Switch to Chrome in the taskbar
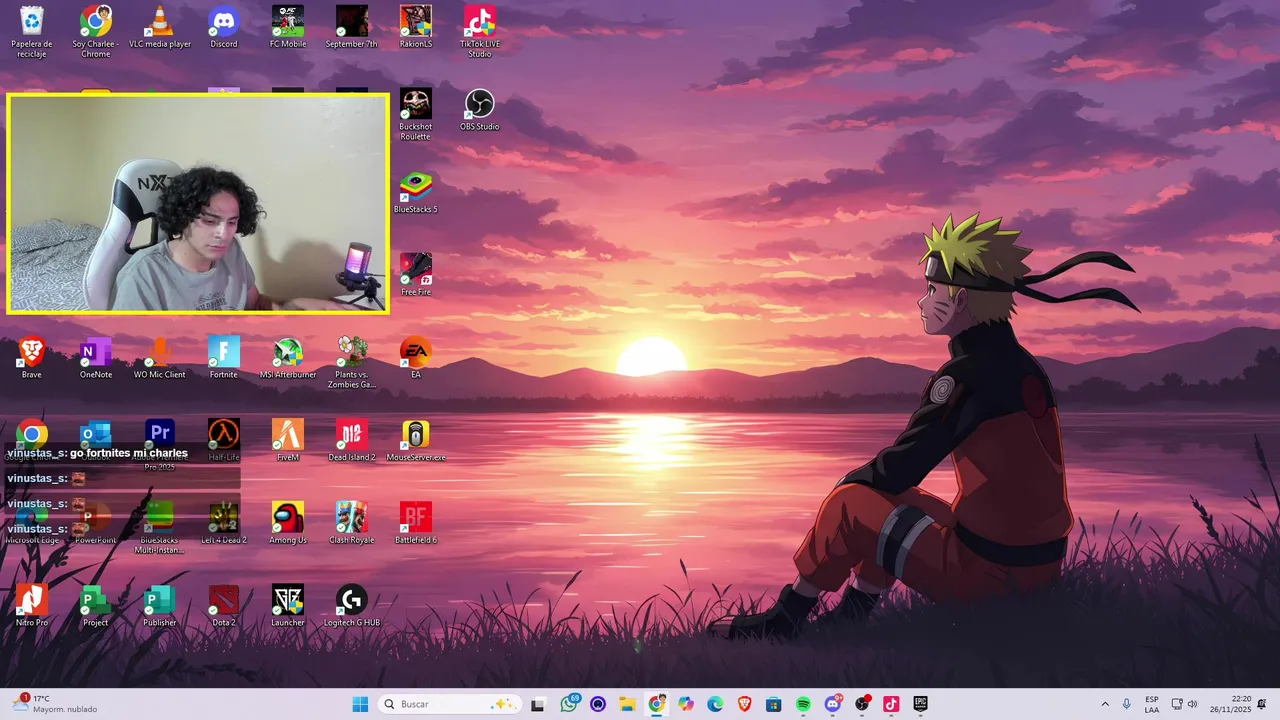1280x720 pixels. pos(657,704)
